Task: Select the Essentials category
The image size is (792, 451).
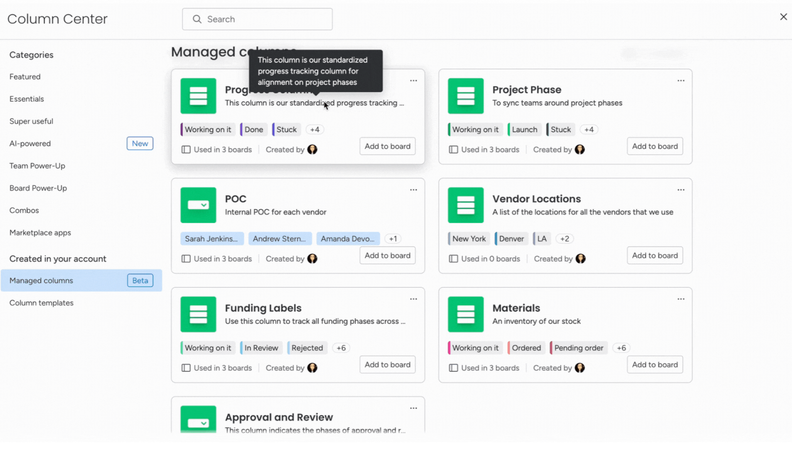Action: [x=26, y=99]
